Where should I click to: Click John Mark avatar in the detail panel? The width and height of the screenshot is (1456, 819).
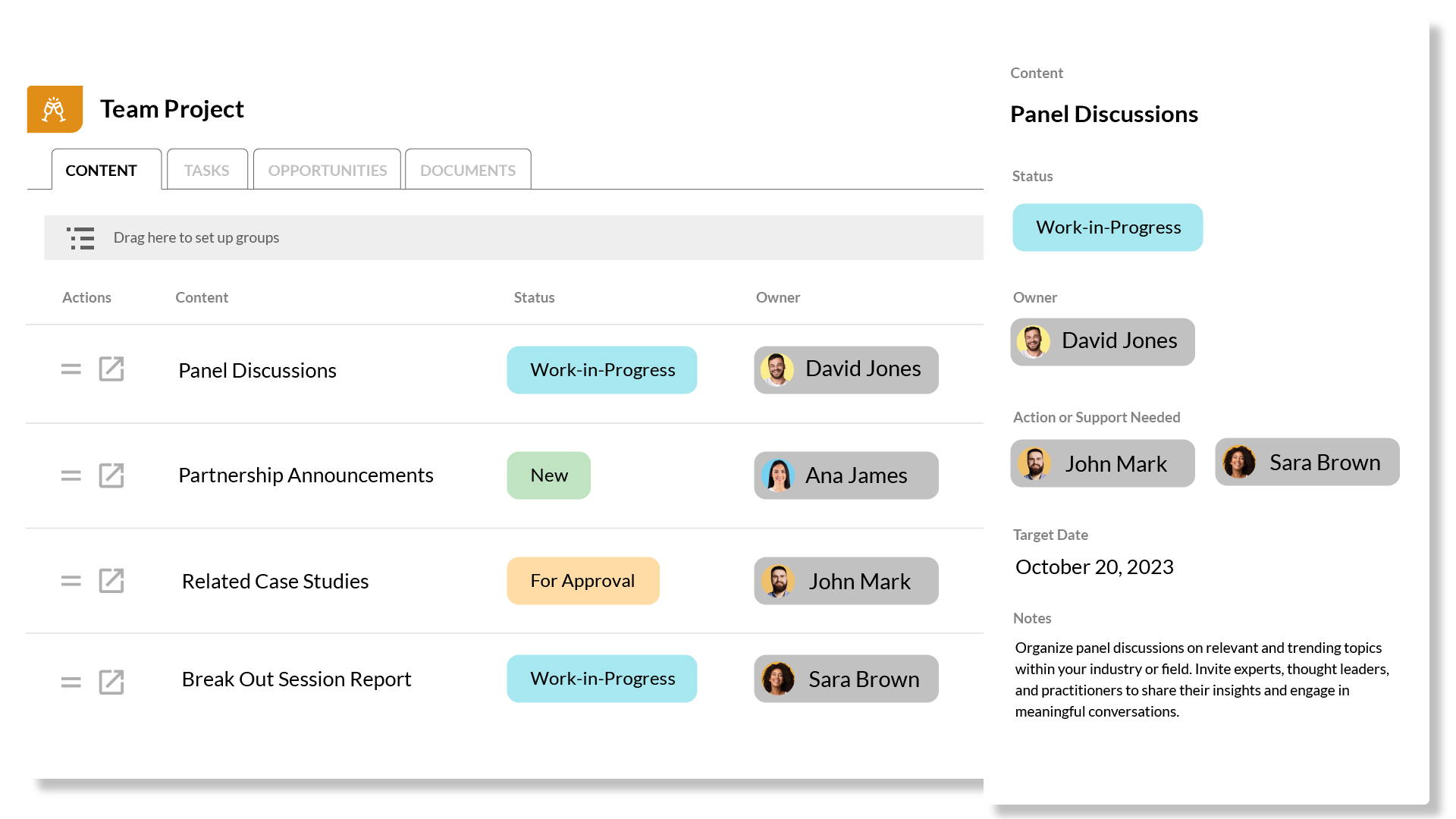pyautogui.click(x=1034, y=463)
